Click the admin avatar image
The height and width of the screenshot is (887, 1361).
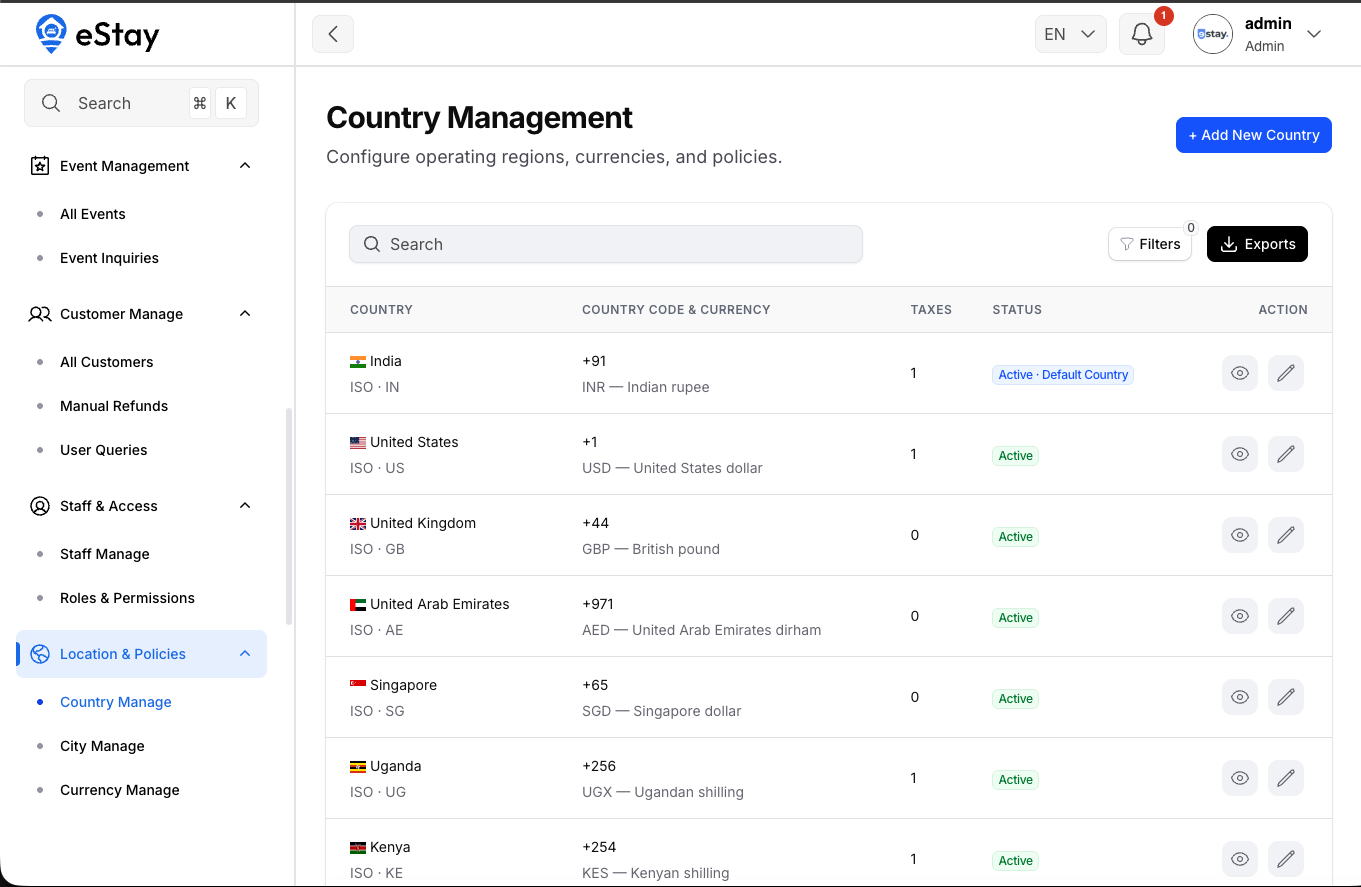pos(1213,34)
